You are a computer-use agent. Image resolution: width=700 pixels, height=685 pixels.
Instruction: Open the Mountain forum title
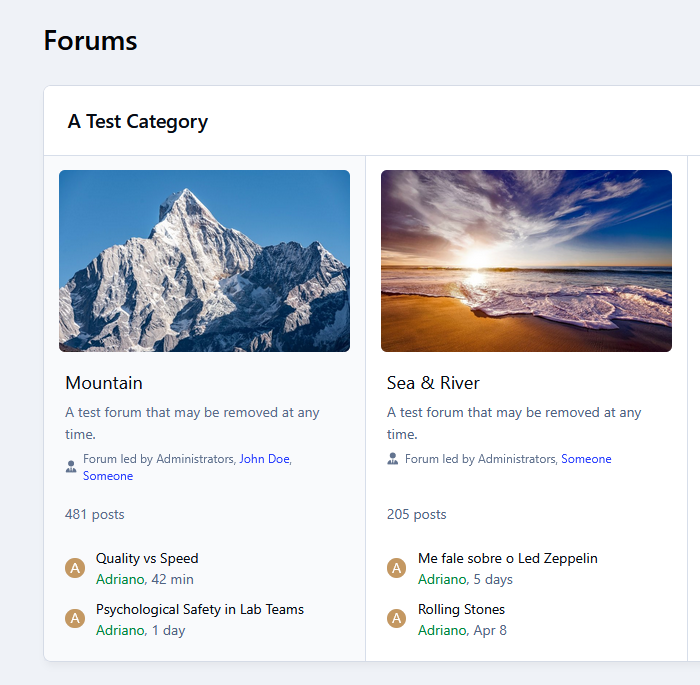(104, 383)
